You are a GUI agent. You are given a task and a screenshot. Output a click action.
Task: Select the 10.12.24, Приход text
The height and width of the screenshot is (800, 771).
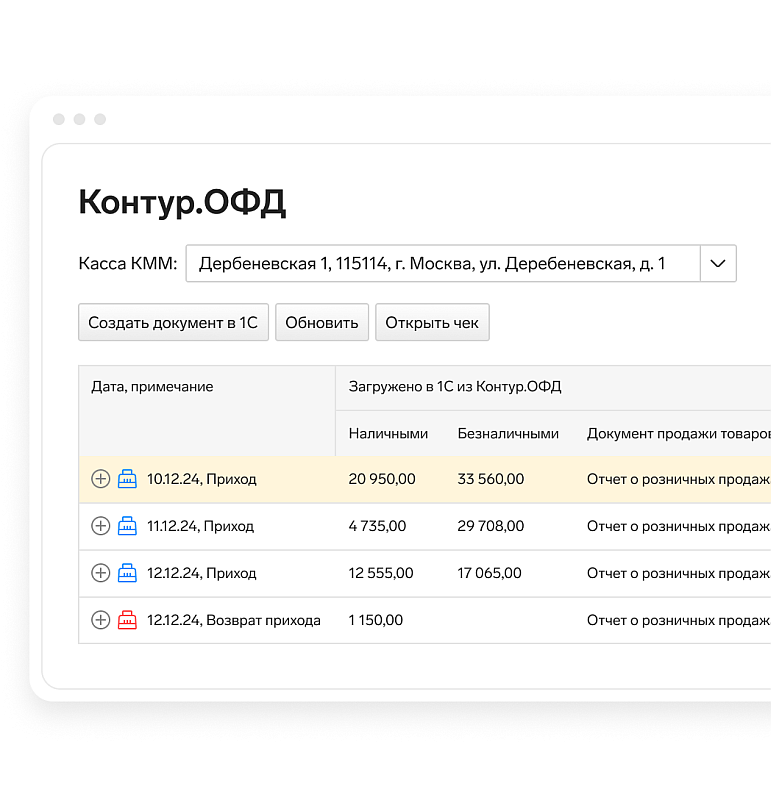tap(202, 479)
